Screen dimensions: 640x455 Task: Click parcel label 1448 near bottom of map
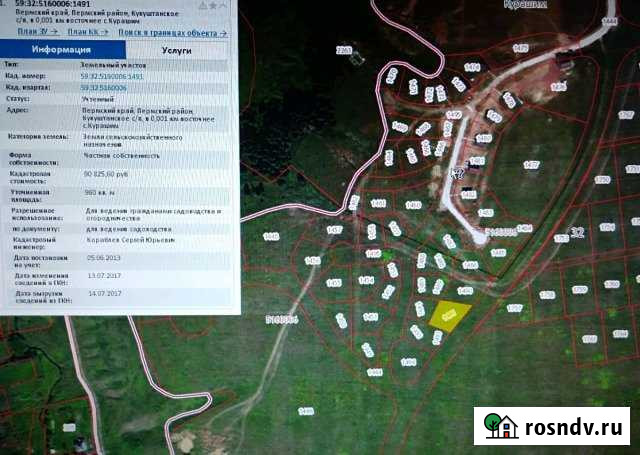pyautogui.click(x=306, y=411)
